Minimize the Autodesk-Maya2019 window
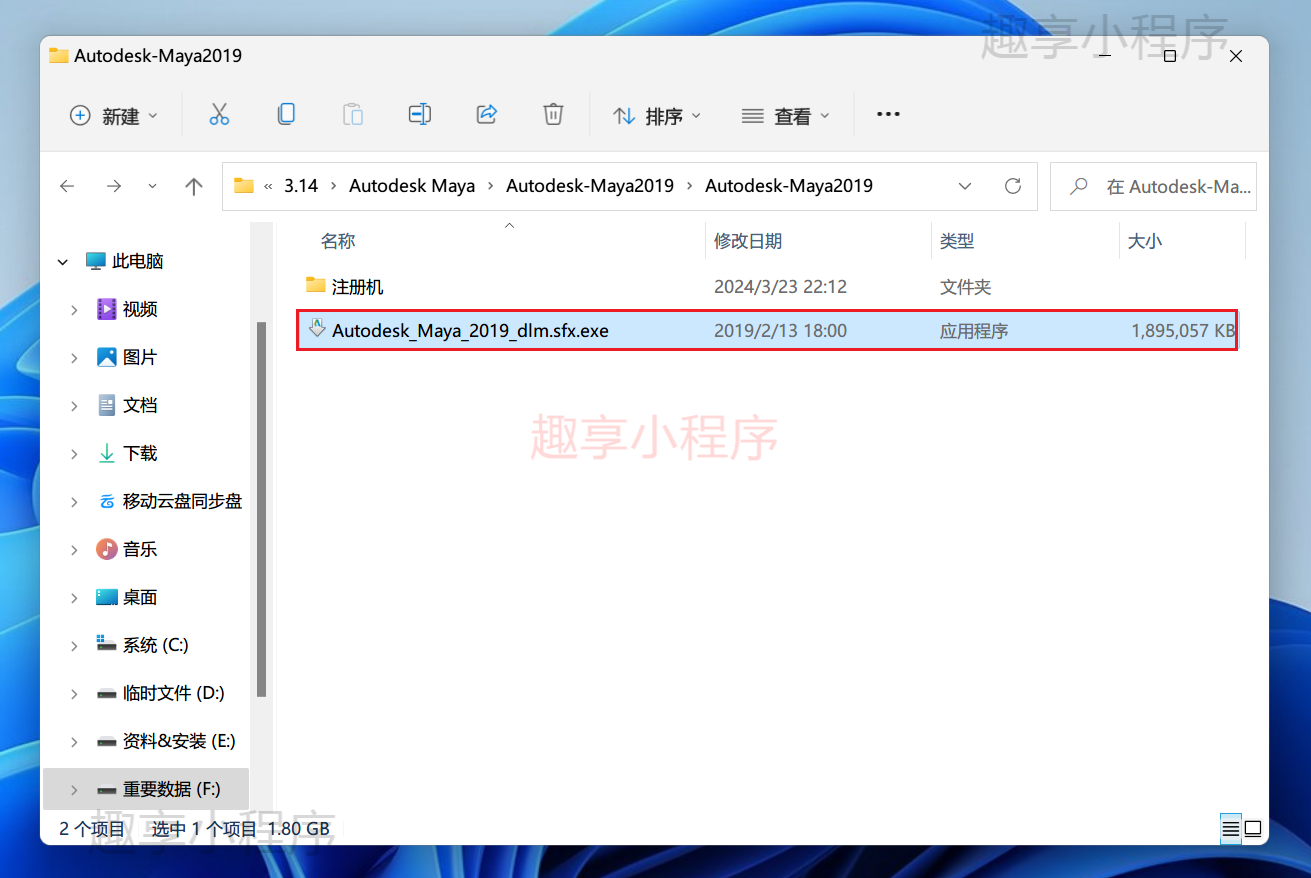Viewport: 1311px width, 878px height. pyautogui.click(x=1103, y=56)
